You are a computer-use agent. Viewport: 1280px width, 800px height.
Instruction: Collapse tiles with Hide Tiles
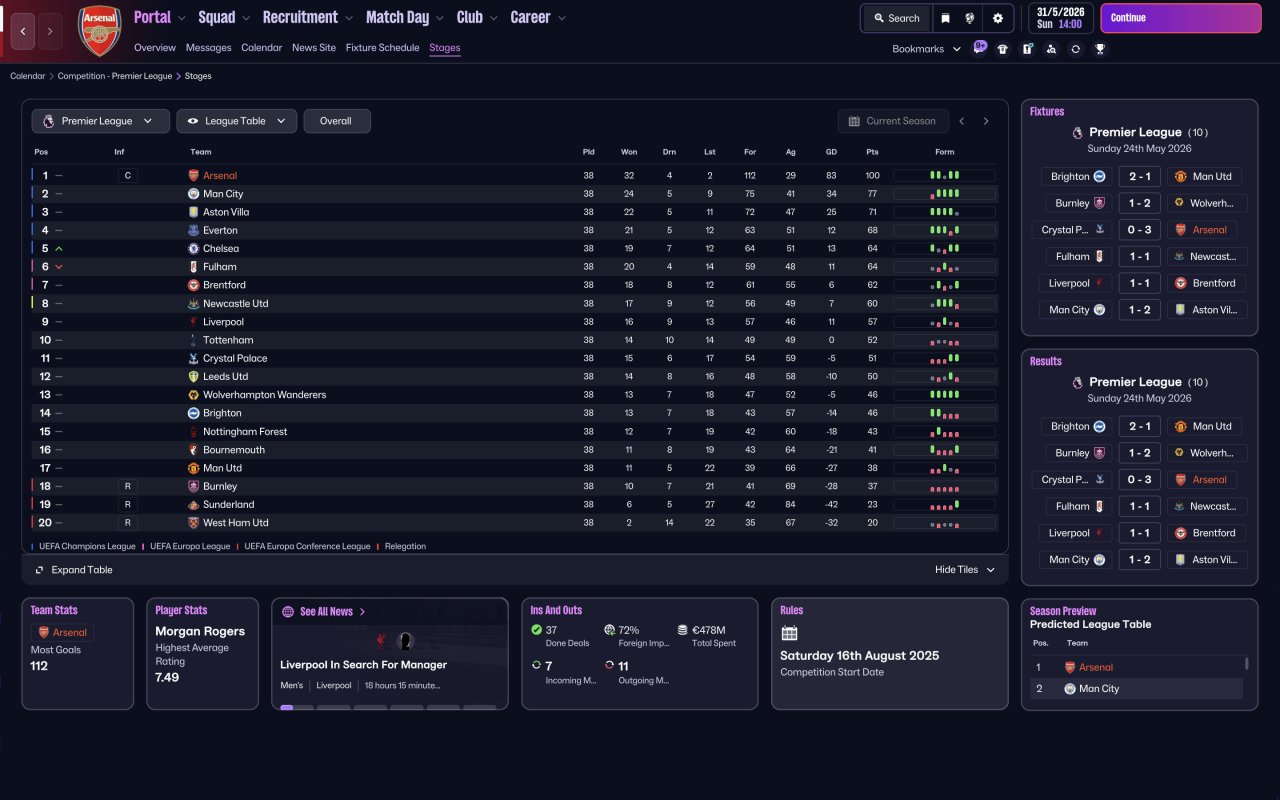click(965, 570)
